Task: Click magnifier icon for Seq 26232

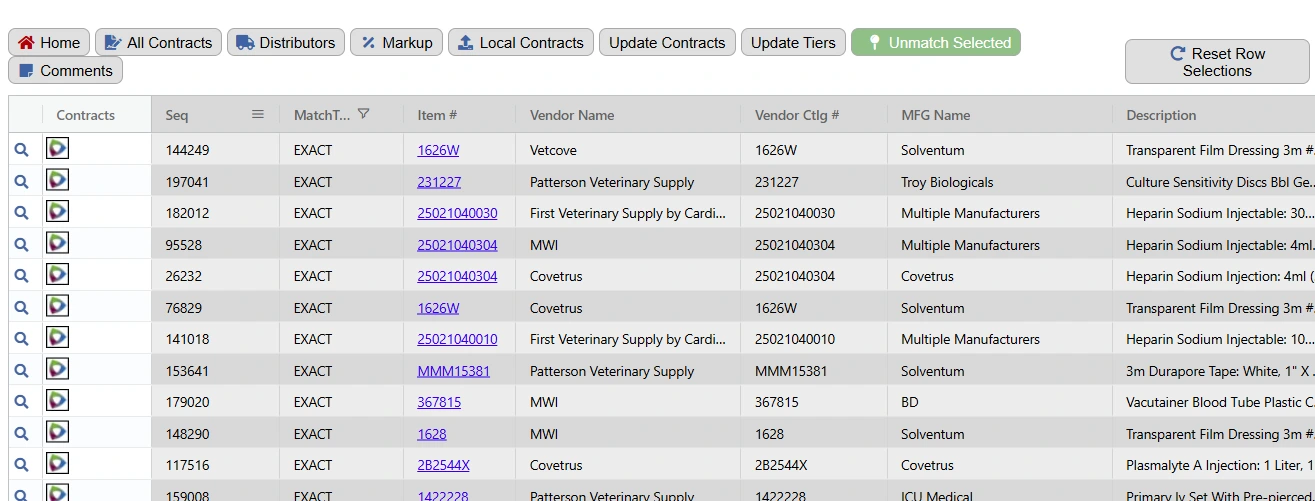Action: 21,276
